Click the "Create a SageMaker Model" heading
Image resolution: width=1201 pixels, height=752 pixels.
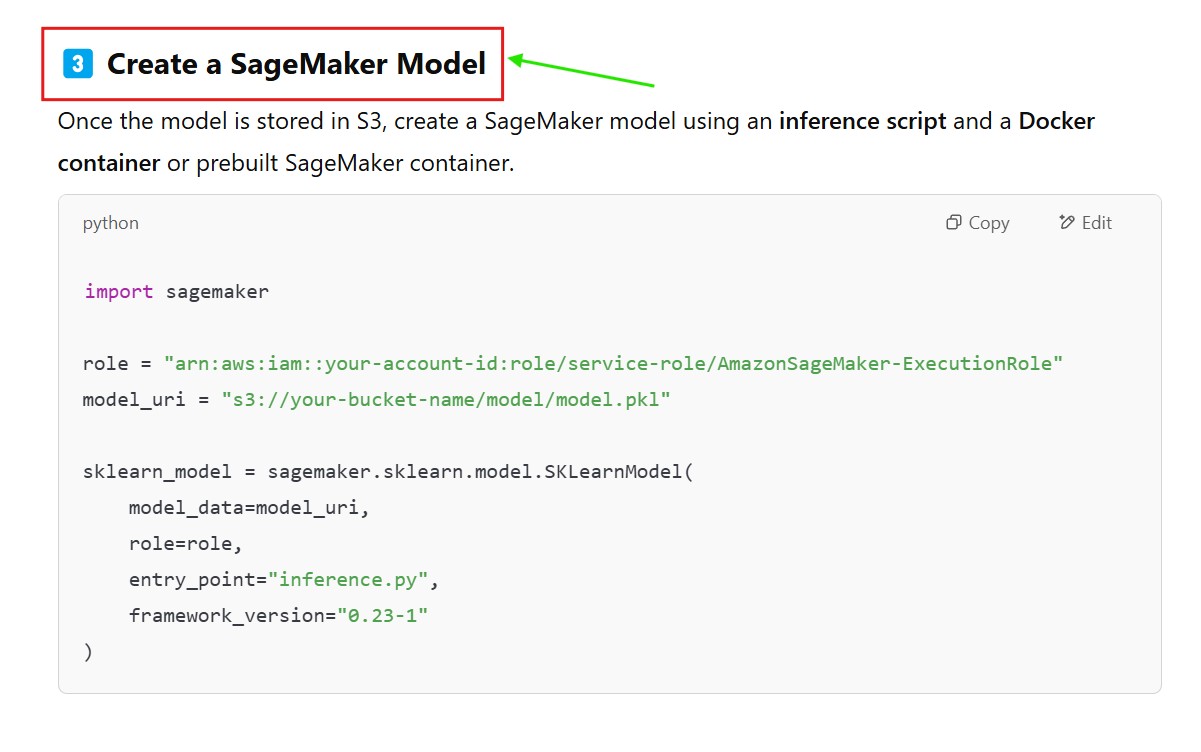coord(296,64)
